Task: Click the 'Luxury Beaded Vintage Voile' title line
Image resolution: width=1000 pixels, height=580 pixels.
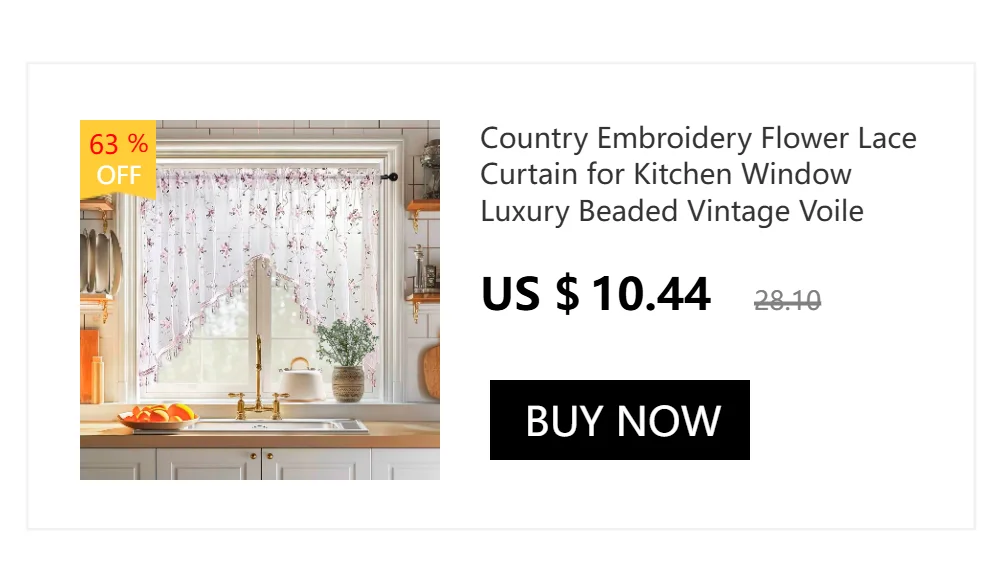Action: coord(672,211)
